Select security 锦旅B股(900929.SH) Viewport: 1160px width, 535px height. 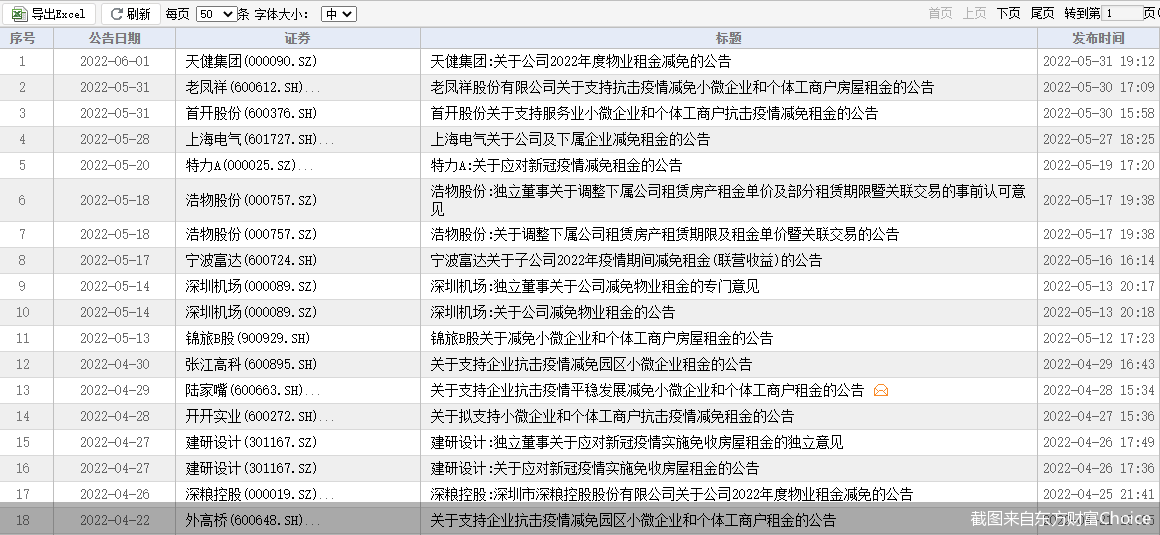tap(248, 338)
